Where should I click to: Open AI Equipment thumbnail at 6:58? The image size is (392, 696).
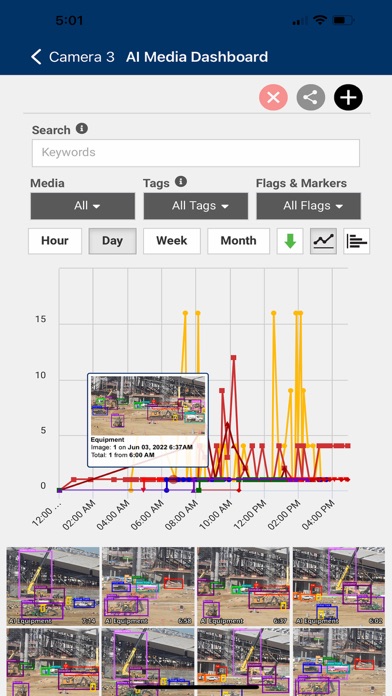[x=148, y=586]
